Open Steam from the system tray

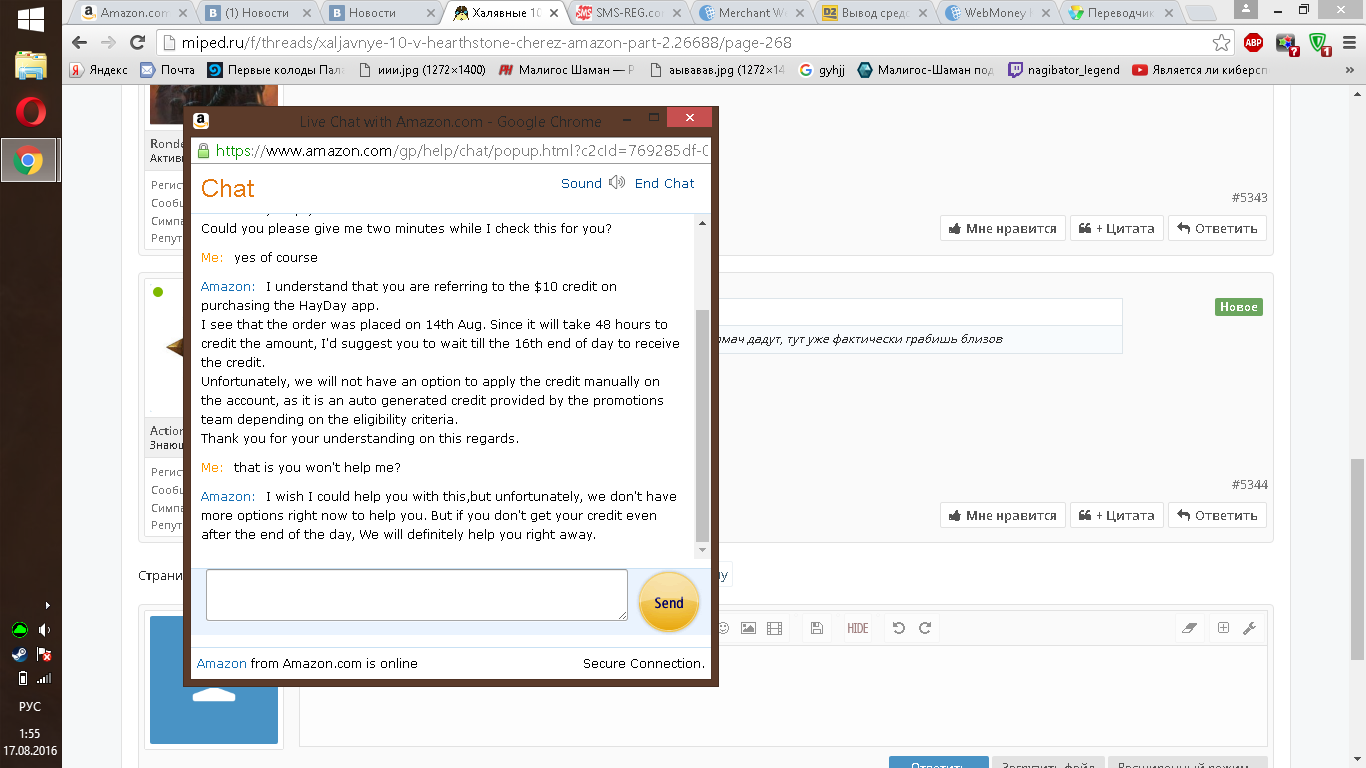coord(19,655)
